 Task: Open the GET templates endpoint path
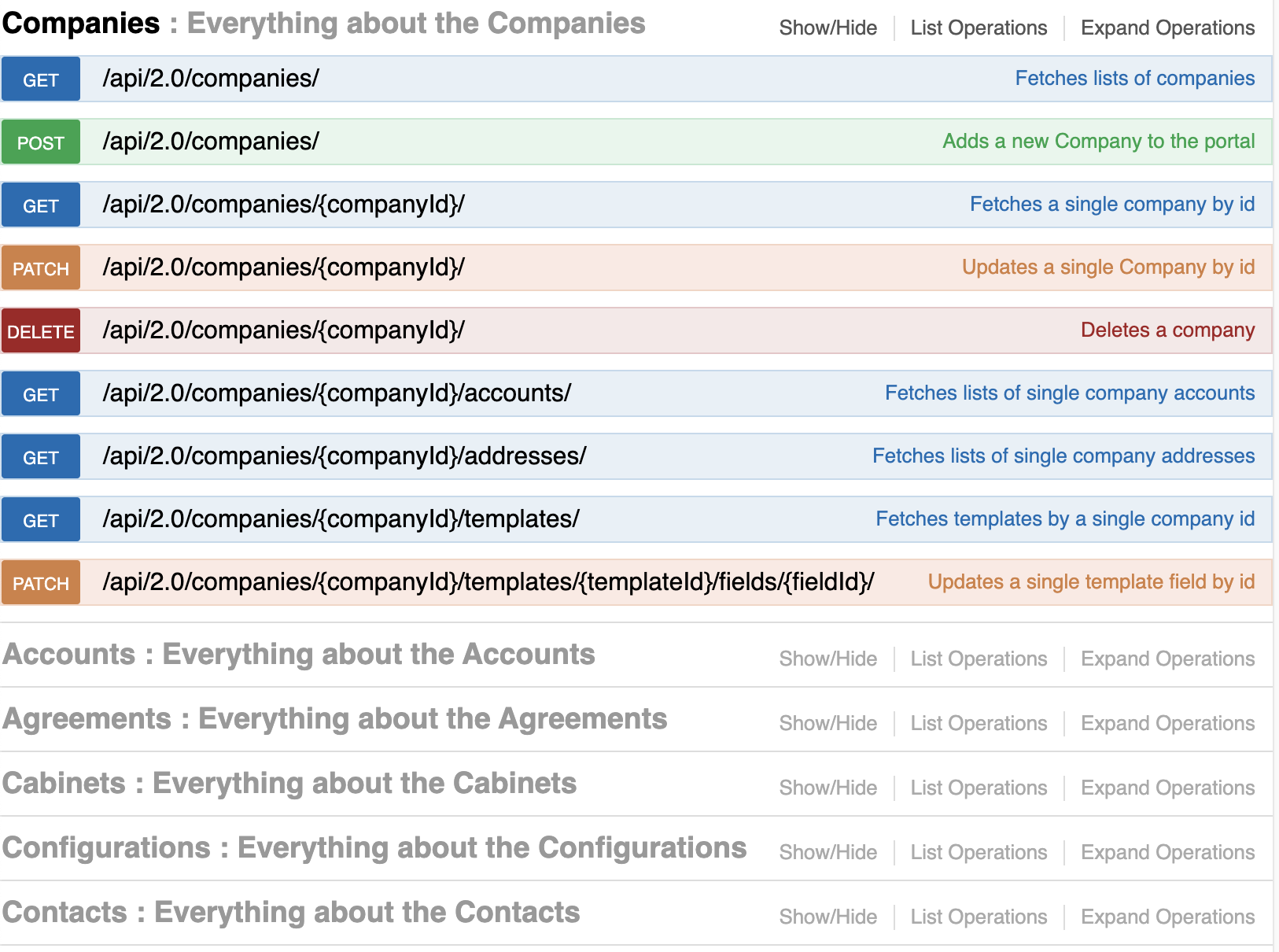(x=341, y=519)
